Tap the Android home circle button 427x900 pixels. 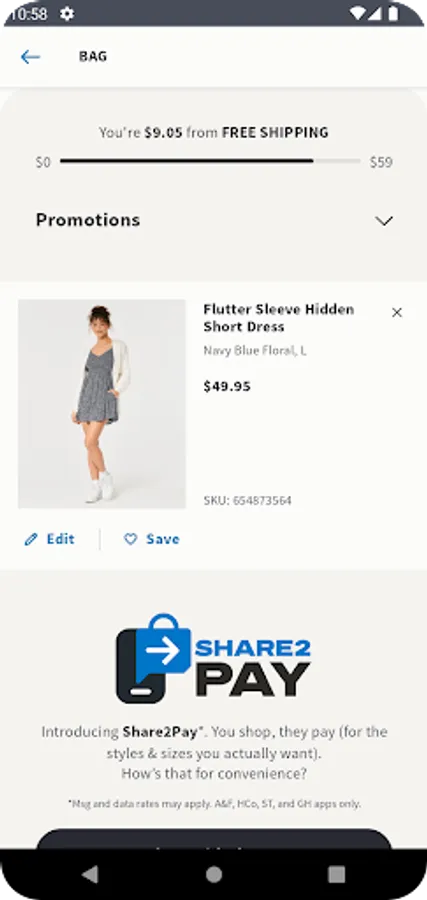click(214, 874)
